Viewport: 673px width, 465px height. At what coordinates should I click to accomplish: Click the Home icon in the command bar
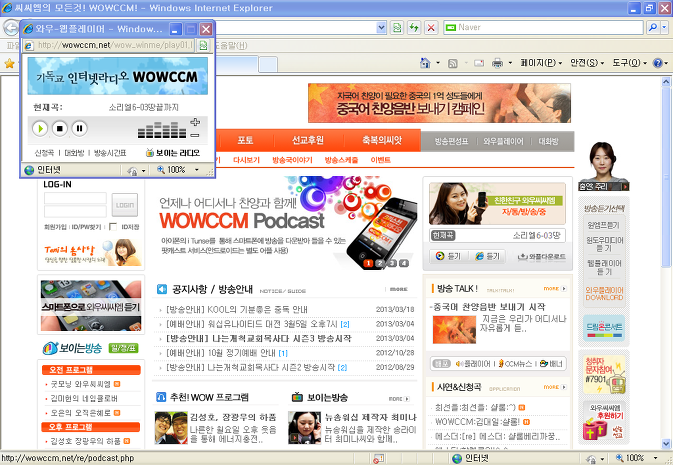(425, 63)
